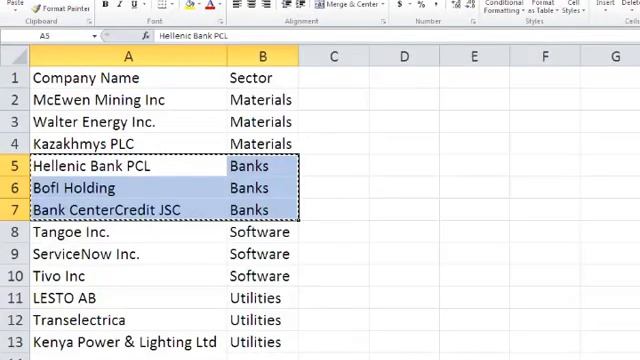Decrease decimal places

(470, 4)
